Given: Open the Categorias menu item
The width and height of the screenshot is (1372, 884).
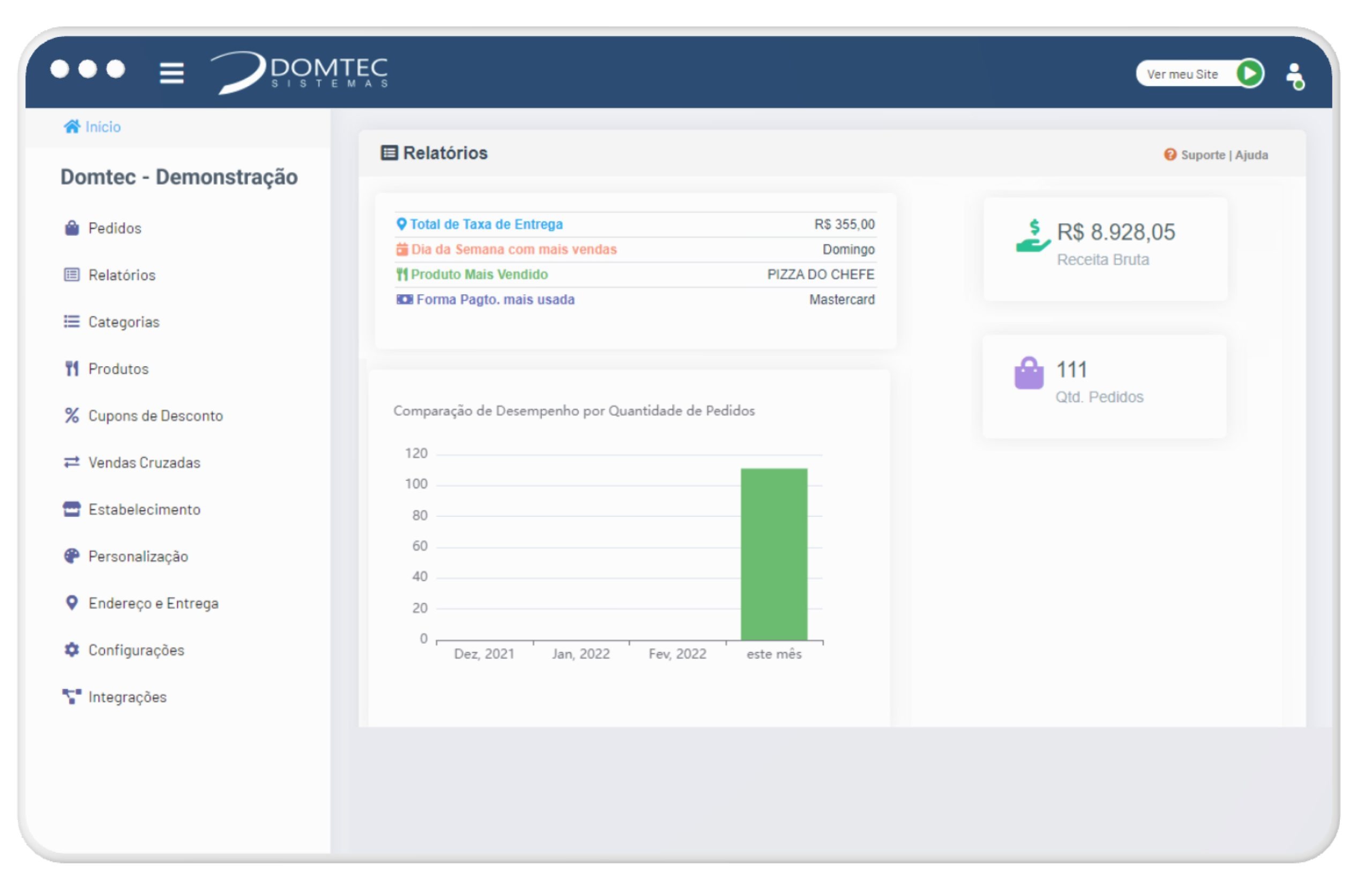Looking at the screenshot, I should tap(123, 322).
